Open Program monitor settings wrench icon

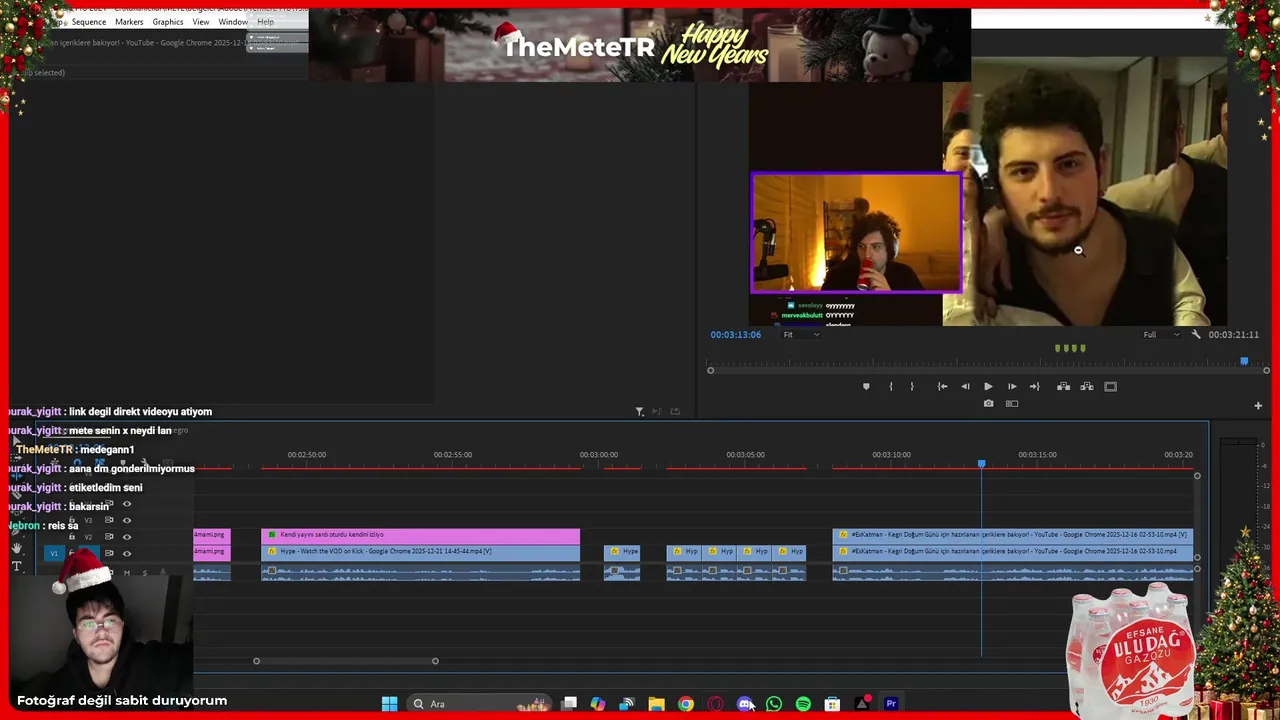point(1196,335)
